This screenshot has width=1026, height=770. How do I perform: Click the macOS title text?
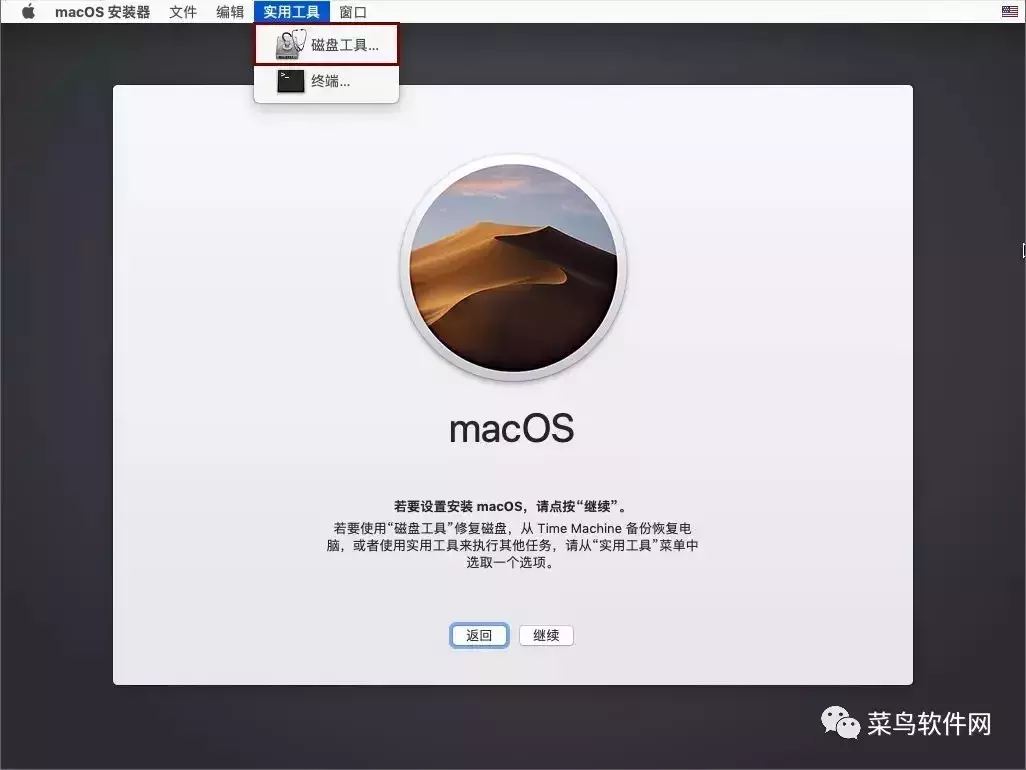point(512,428)
